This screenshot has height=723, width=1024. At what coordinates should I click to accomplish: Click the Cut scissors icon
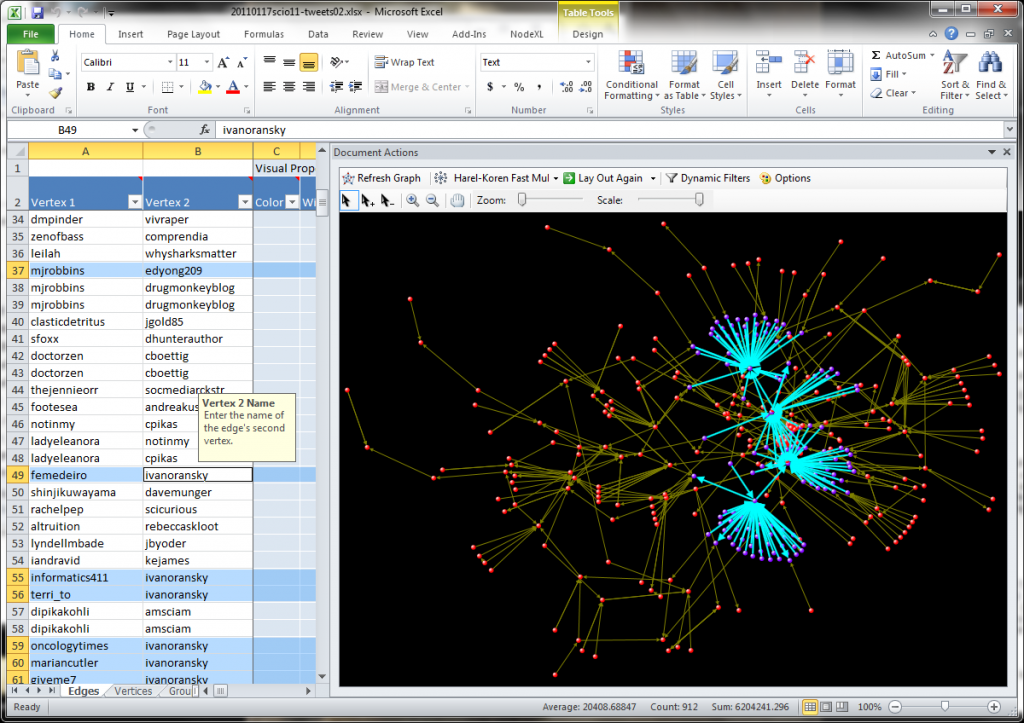(x=56, y=56)
